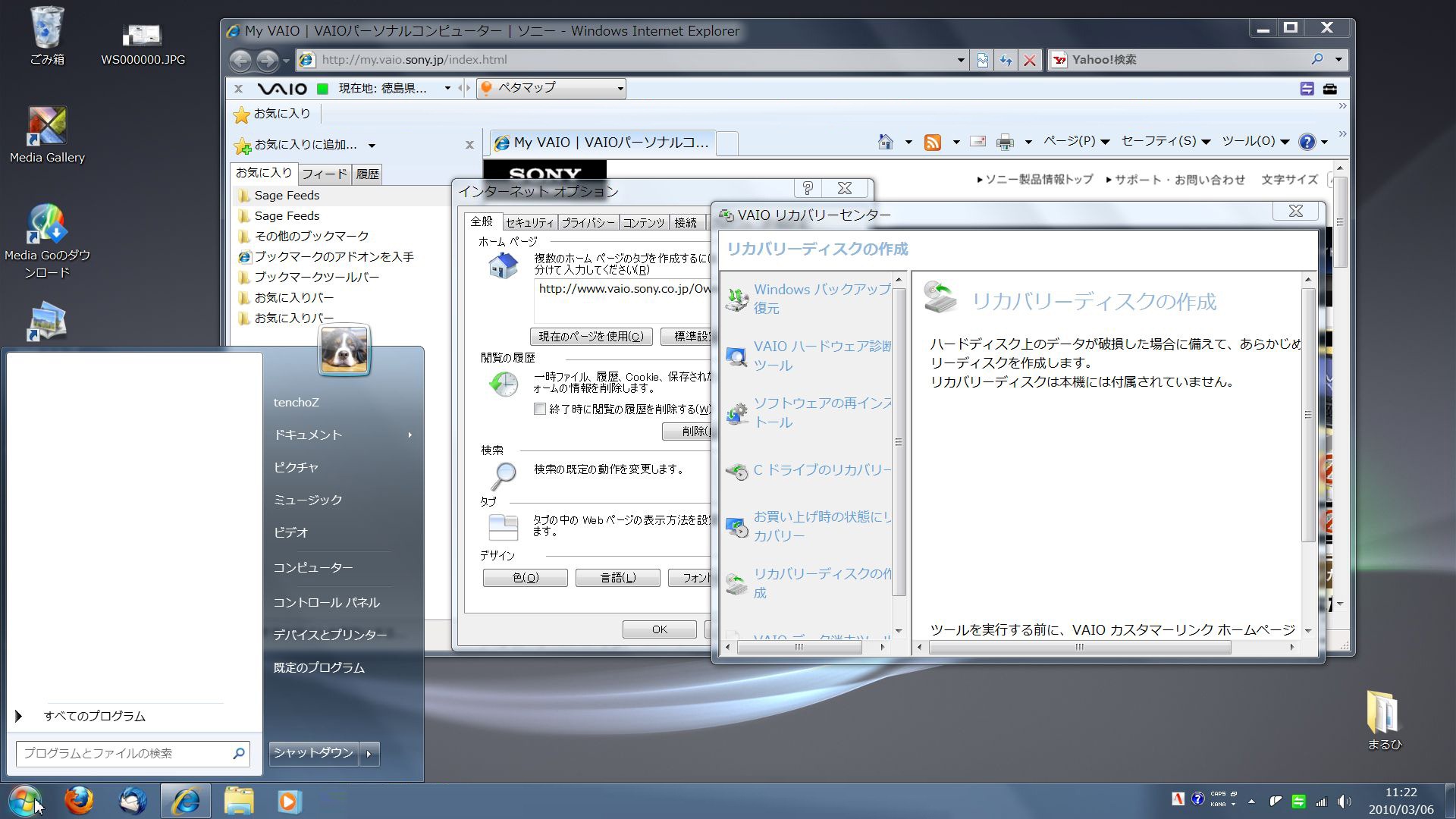
Task: Click 現在のページを使用(C) button
Action: [591, 337]
